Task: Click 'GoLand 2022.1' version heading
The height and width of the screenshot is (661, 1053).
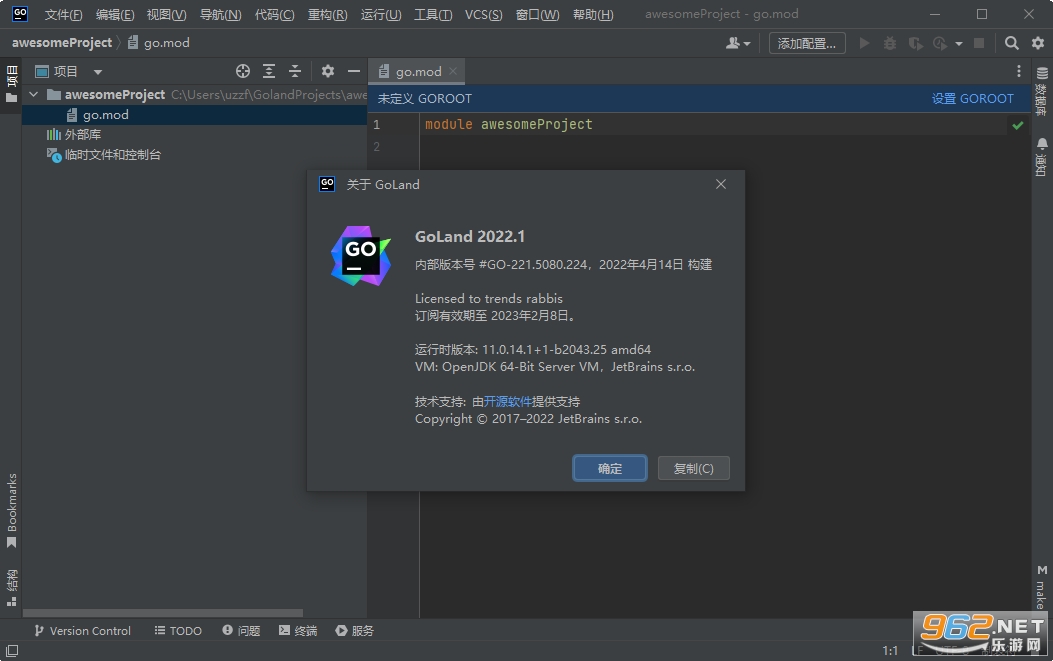Action: tap(469, 236)
